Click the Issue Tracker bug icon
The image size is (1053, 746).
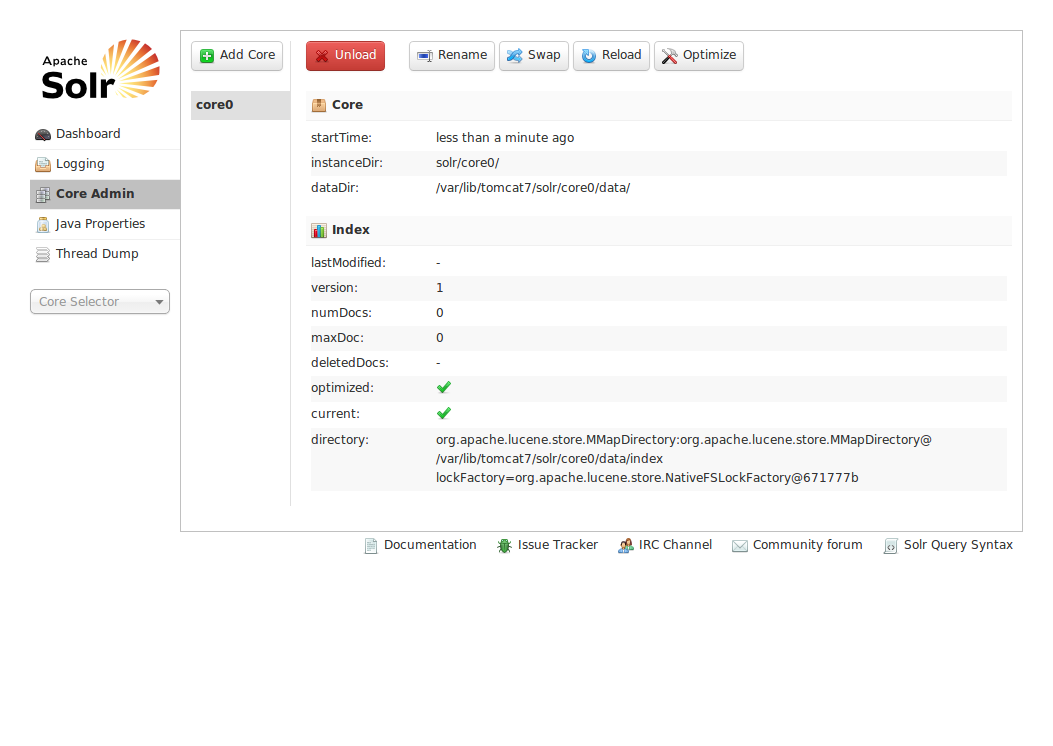[x=504, y=546]
